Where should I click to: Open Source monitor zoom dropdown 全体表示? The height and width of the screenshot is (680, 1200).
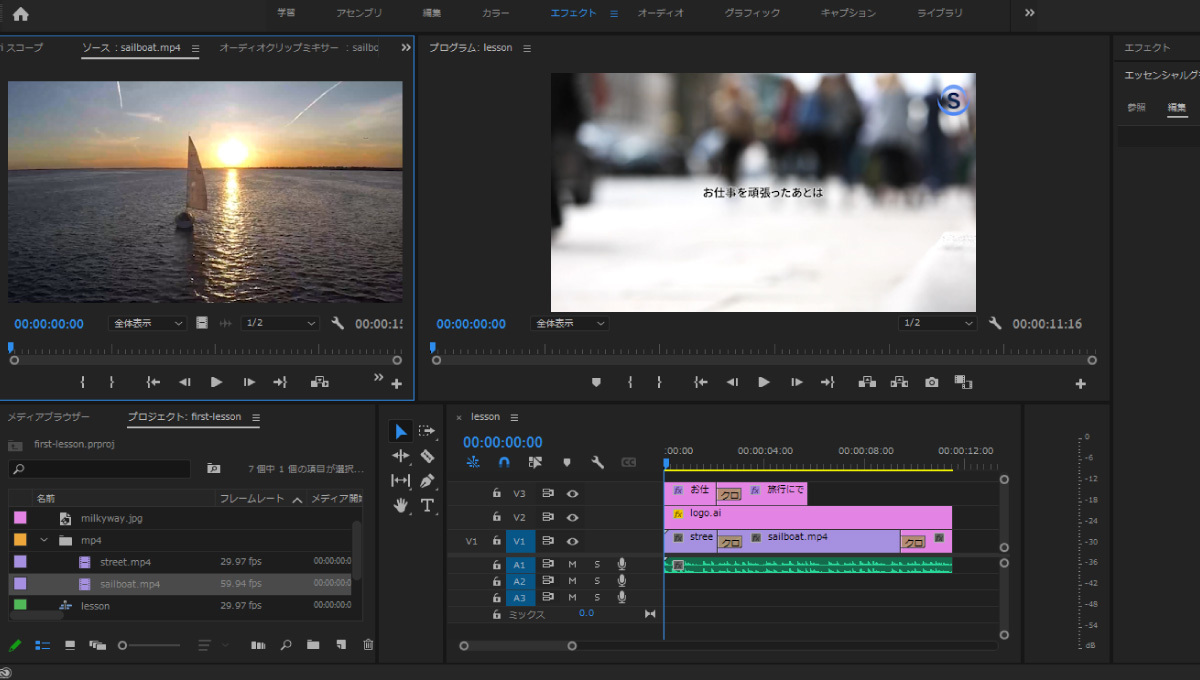pyautogui.click(x=147, y=323)
